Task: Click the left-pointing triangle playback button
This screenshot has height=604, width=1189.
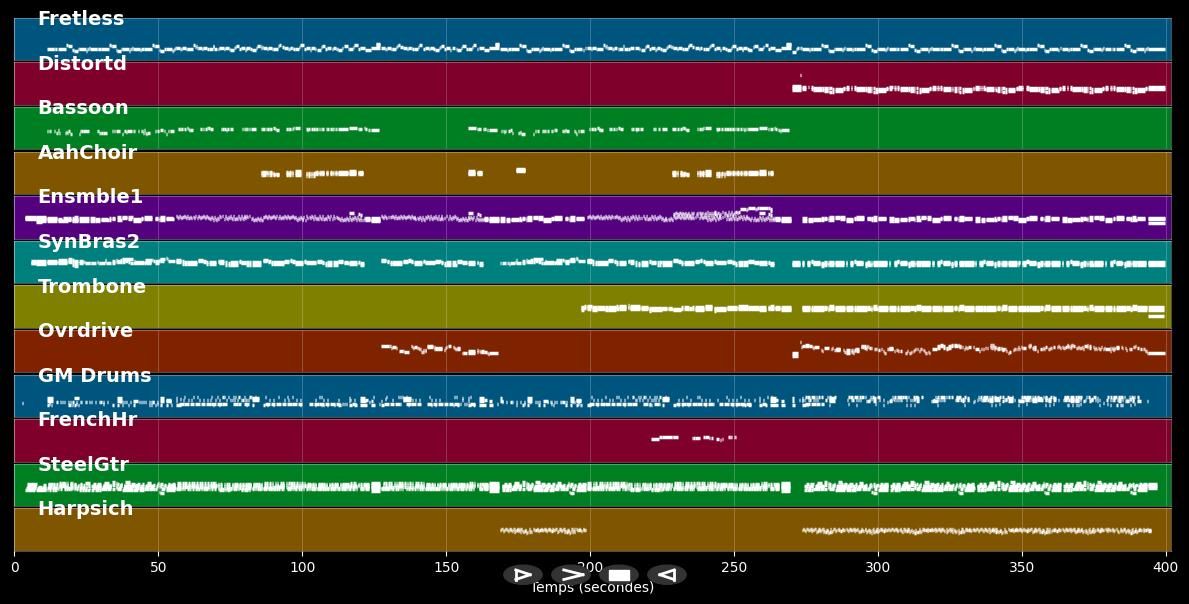Action: pos(667,575)
